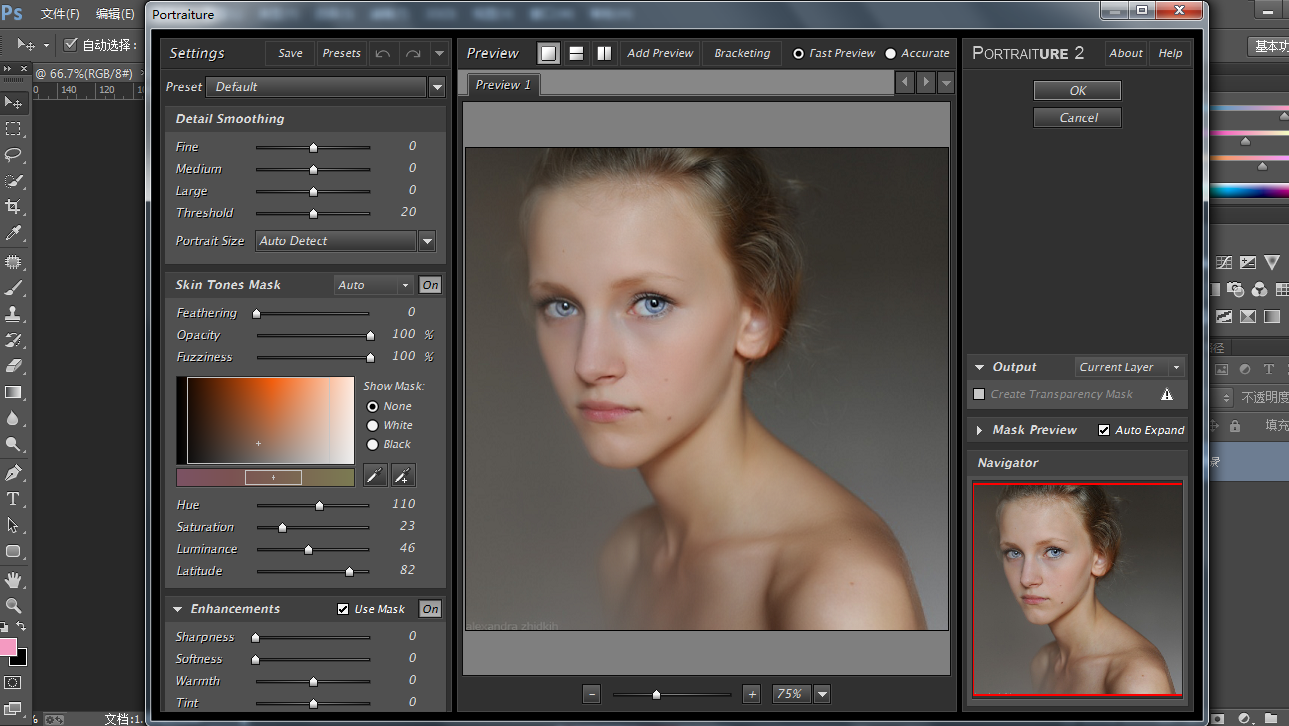Choose White under Show Mask
1289x726 pixels.
[x=373, y=425]
